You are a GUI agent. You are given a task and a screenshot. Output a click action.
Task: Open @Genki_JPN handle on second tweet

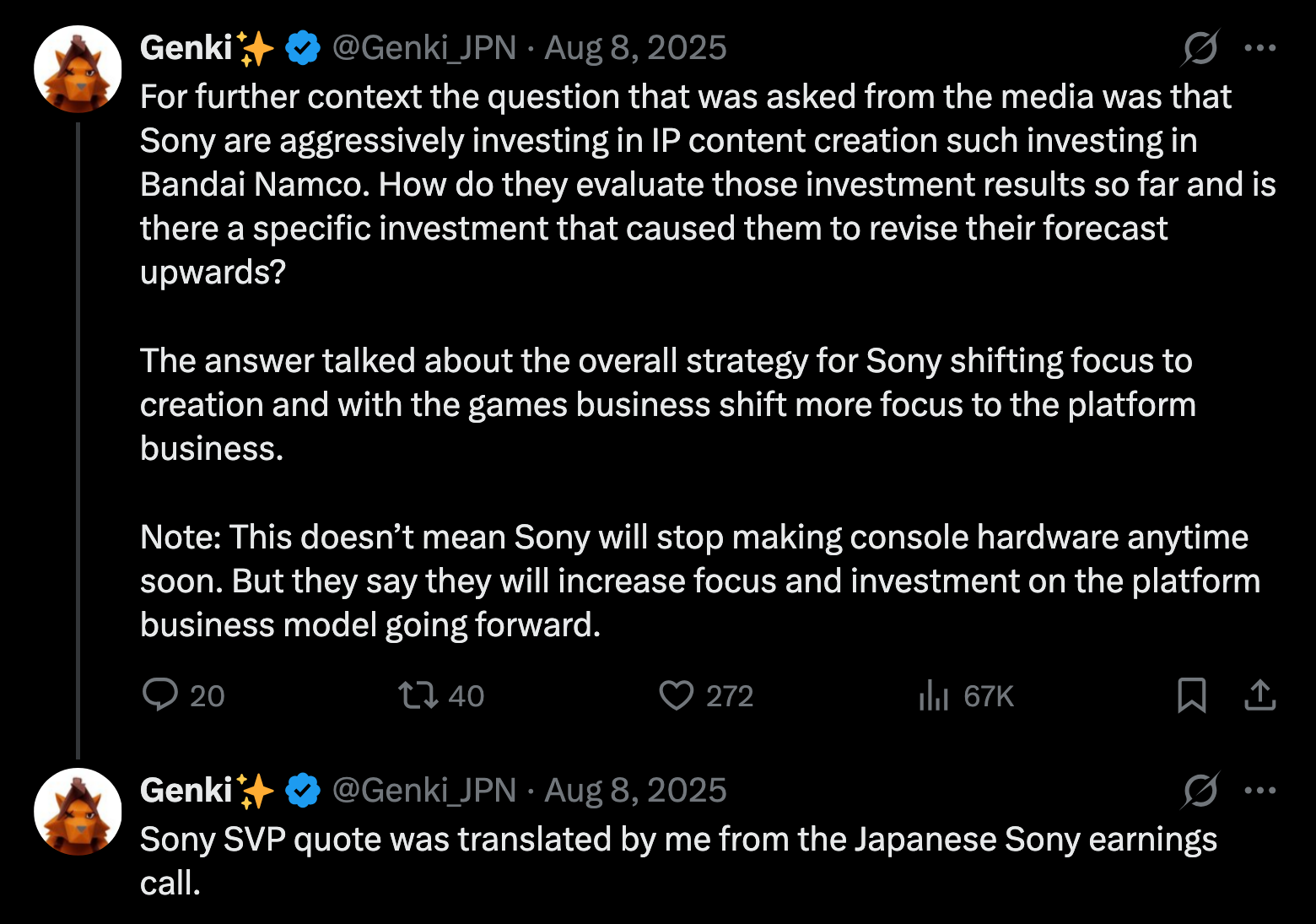point(424,791)
